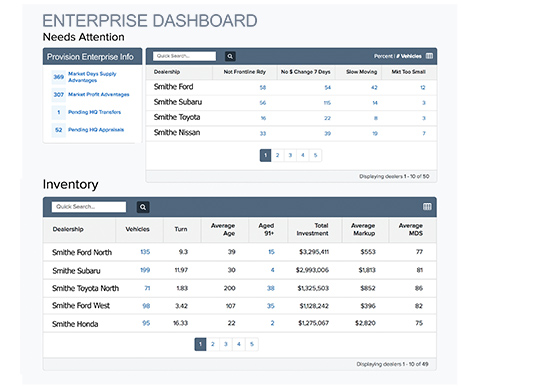Screen dimensions: 546x386
Task: Select page 1 in Inventory pagination
Action: (x=200, y=344)
